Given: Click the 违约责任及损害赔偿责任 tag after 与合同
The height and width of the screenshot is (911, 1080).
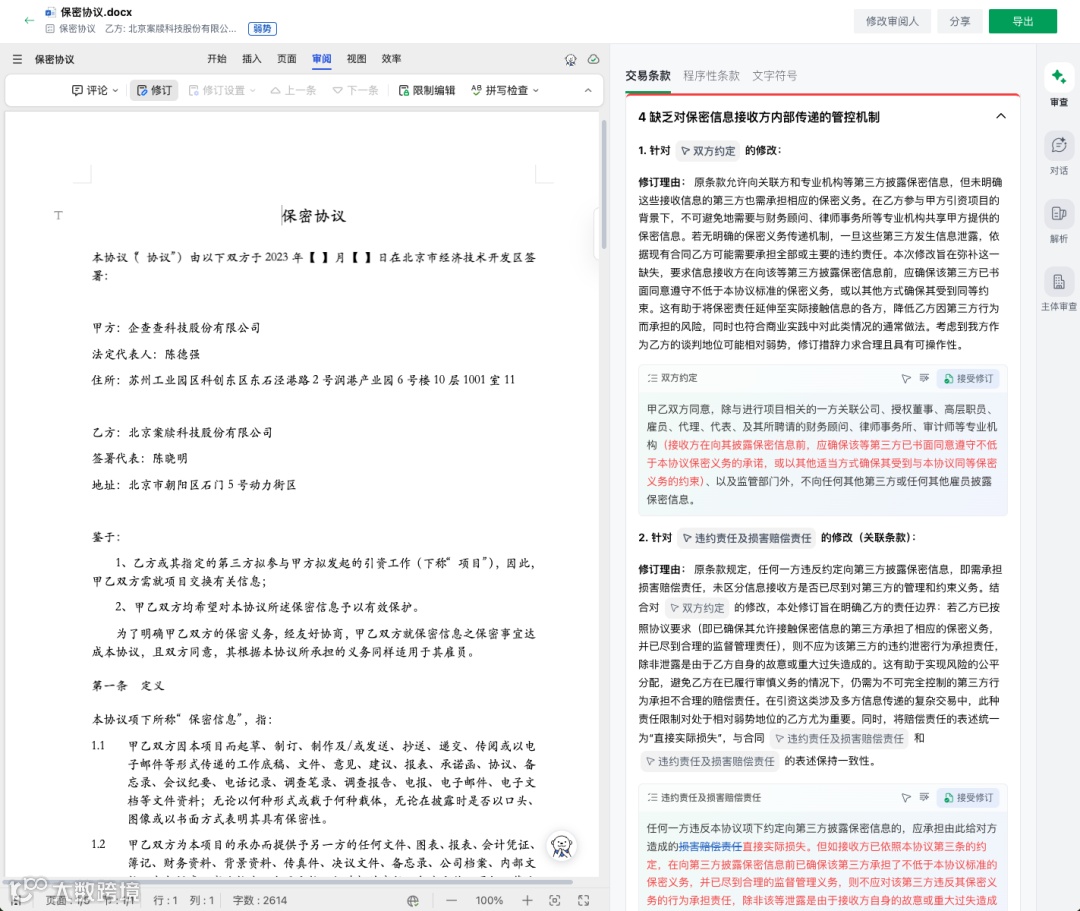Looking at the screenshot, I should [x=839, y=739].
